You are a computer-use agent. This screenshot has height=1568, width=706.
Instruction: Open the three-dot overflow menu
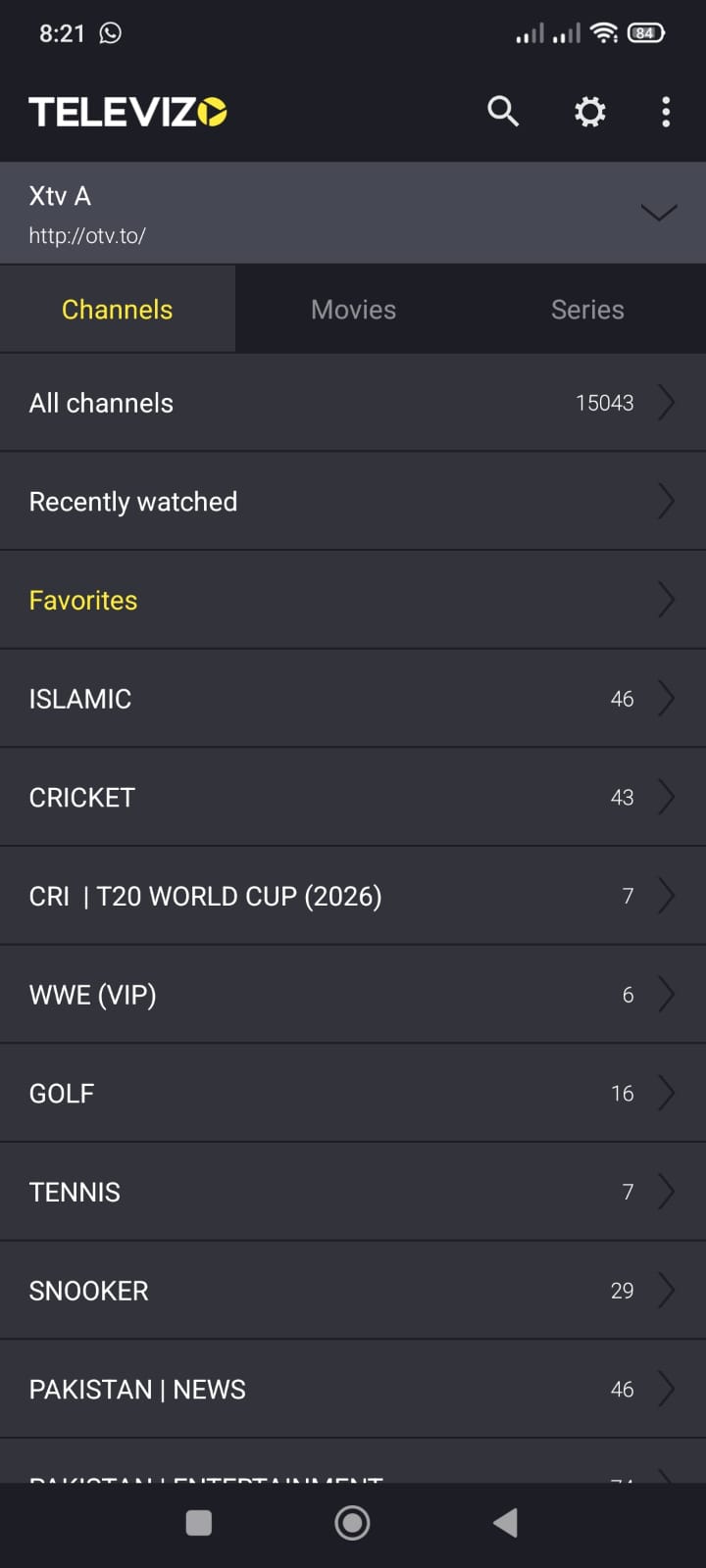[666, 112]
